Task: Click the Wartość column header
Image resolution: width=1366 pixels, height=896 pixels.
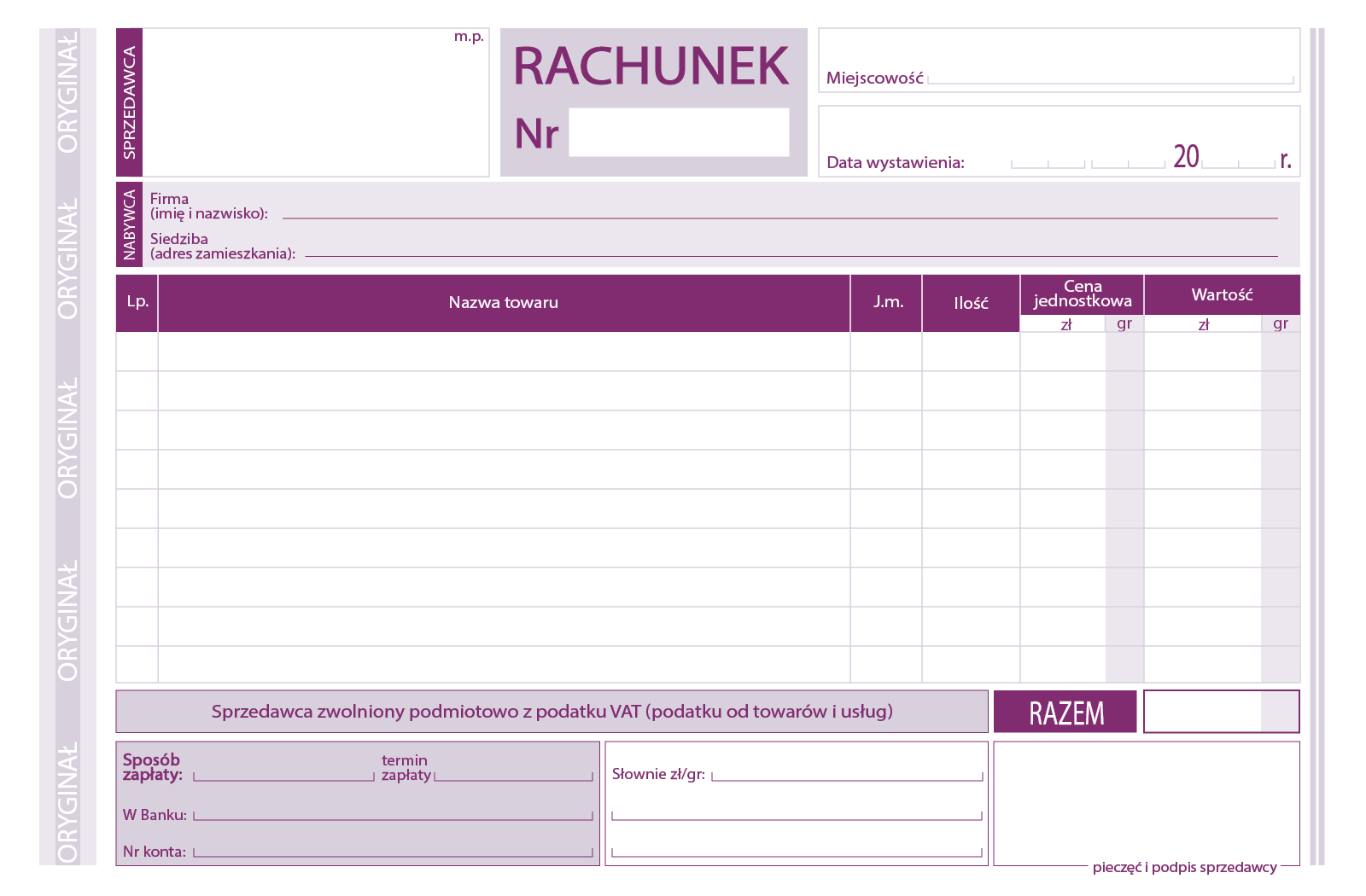Action: coord(1222,294)
